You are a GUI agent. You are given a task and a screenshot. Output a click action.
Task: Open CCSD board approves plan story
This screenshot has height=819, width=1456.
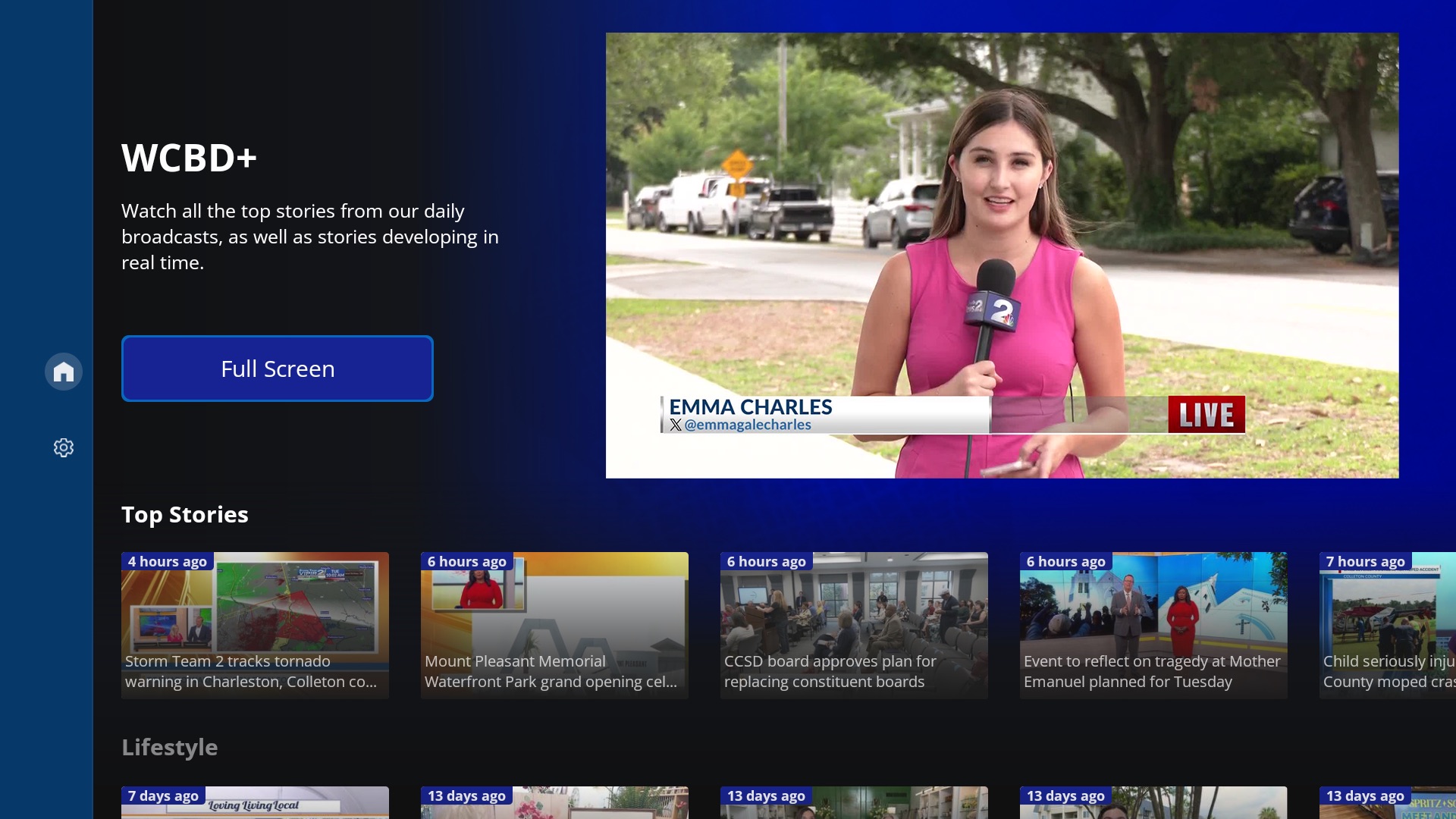(x=854, y=626)
